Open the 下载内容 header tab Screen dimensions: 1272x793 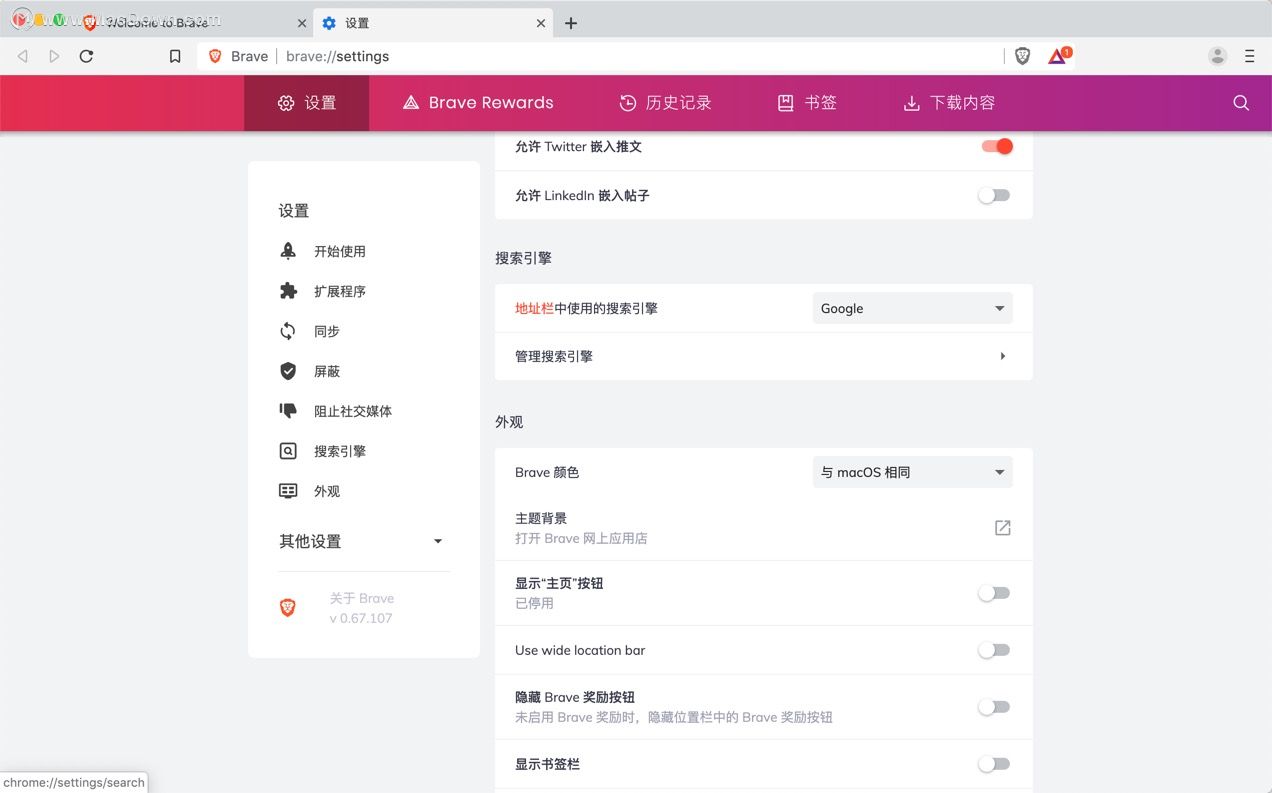tap(949, 103)
